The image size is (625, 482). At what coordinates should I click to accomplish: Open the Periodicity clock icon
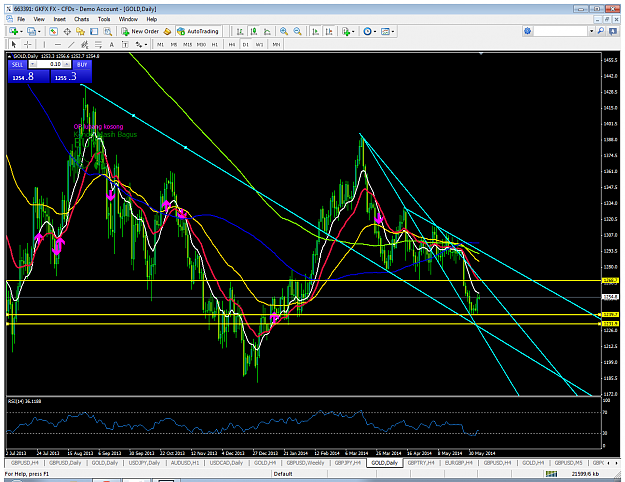coord(367,31)
